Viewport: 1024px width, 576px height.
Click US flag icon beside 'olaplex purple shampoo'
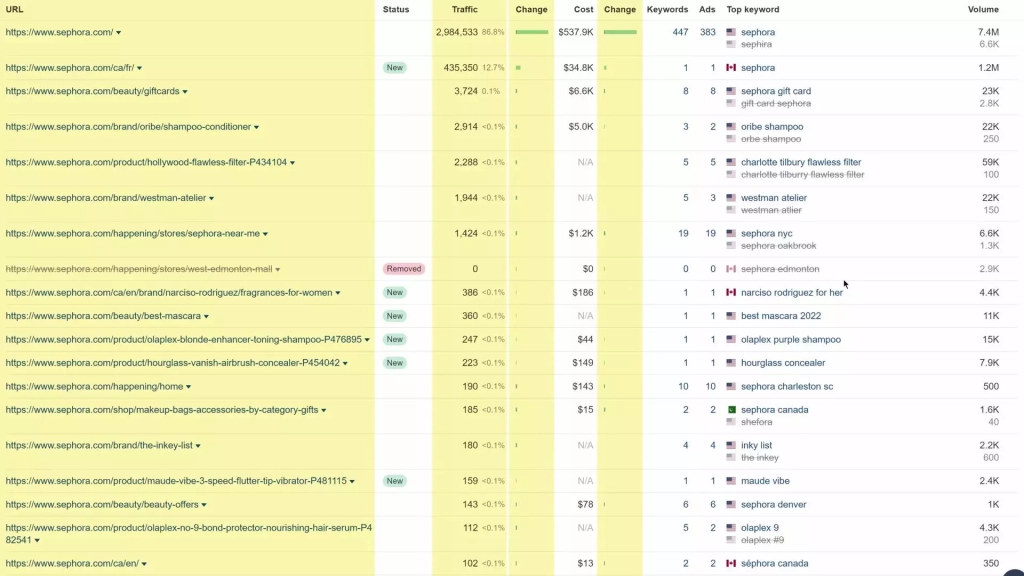pyautogui.click(x=731, y=340)
